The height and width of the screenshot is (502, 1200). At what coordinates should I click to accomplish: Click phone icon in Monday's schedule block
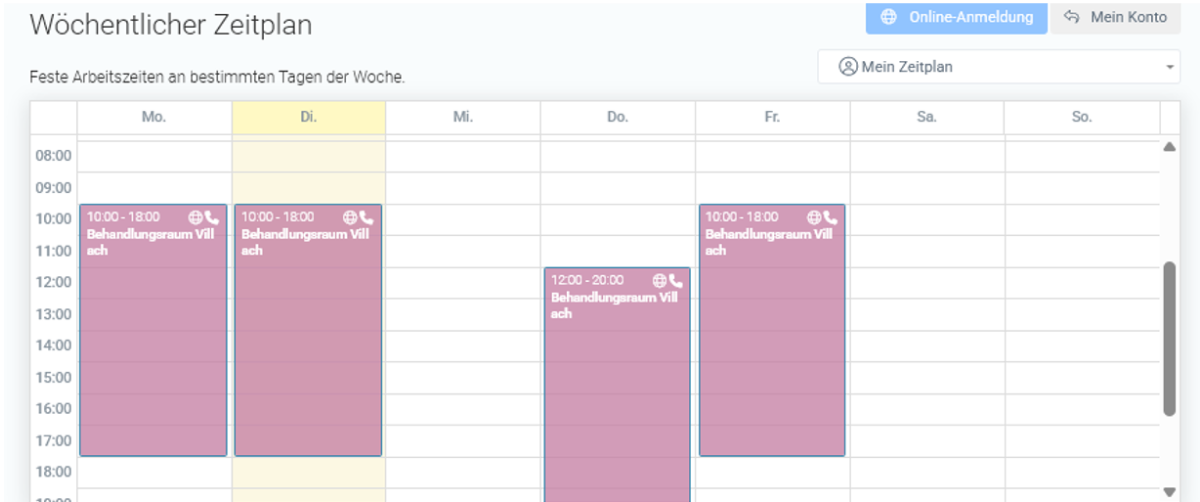(212, 217)
